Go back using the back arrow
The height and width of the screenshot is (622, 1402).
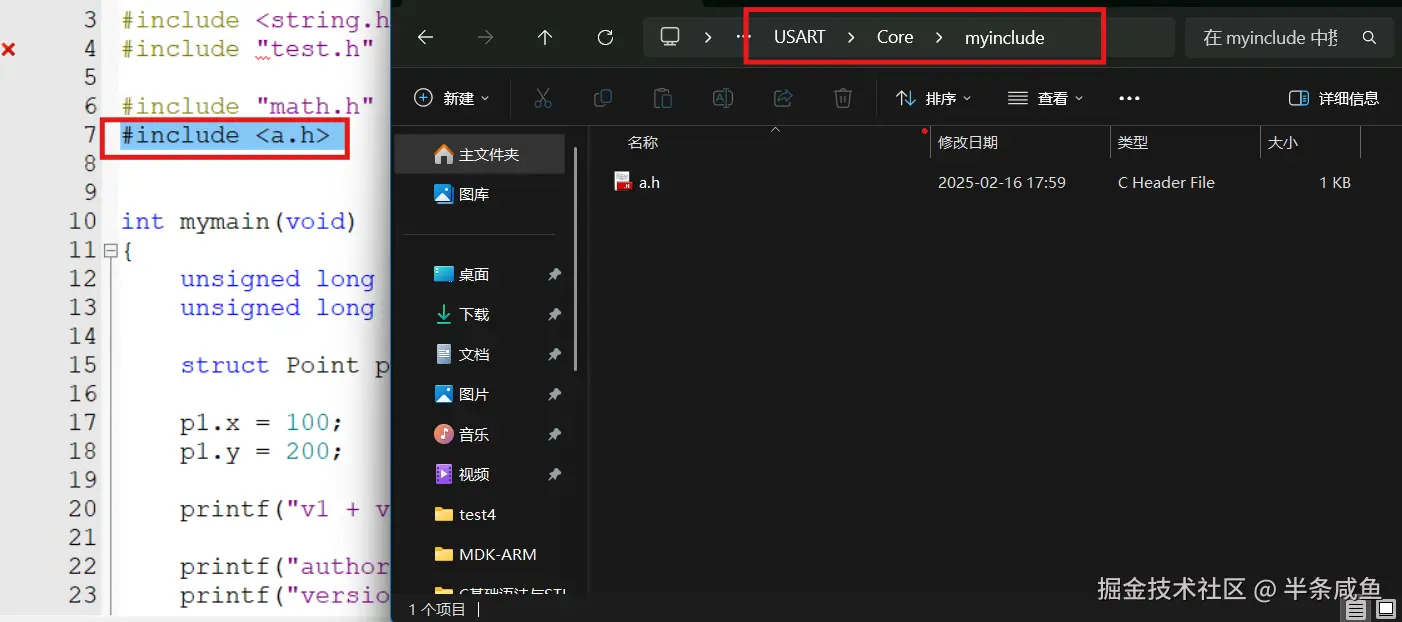pos(425,36)
